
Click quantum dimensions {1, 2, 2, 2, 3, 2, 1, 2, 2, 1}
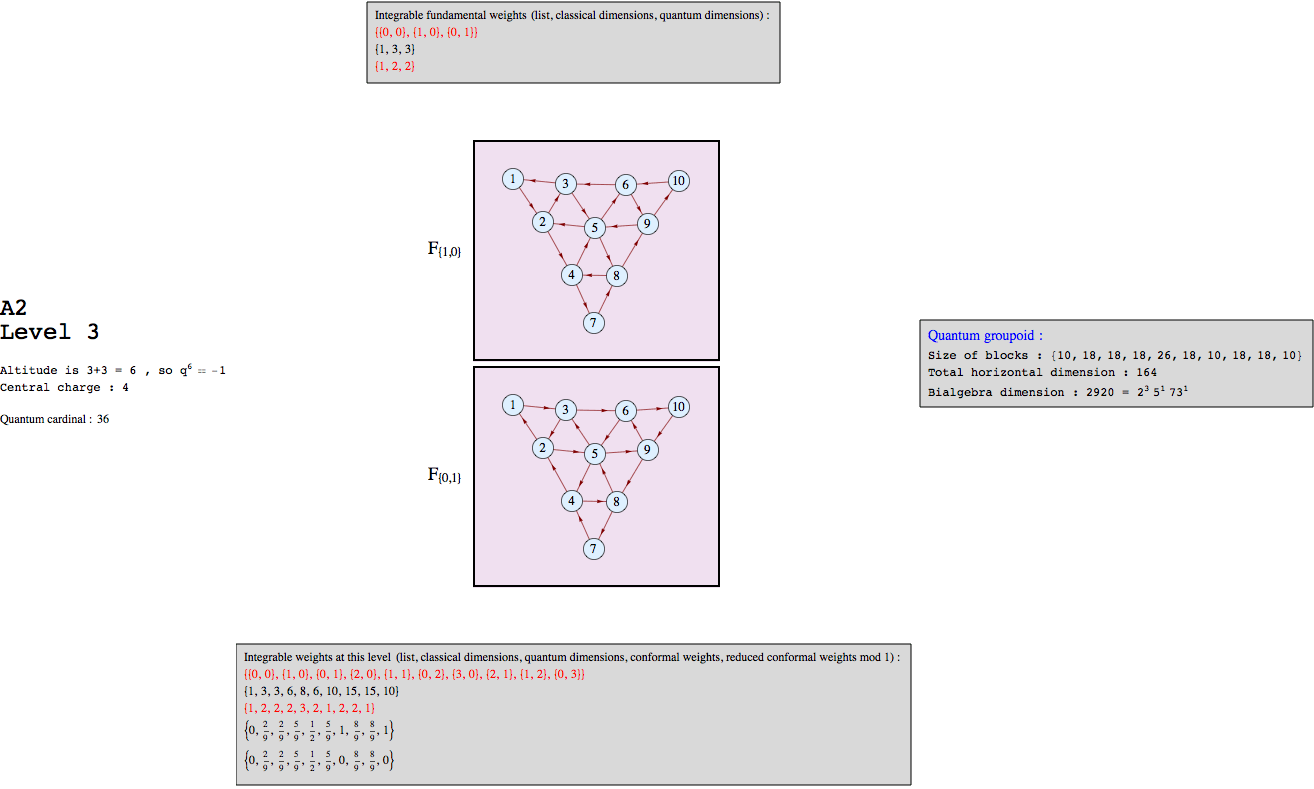310,708
